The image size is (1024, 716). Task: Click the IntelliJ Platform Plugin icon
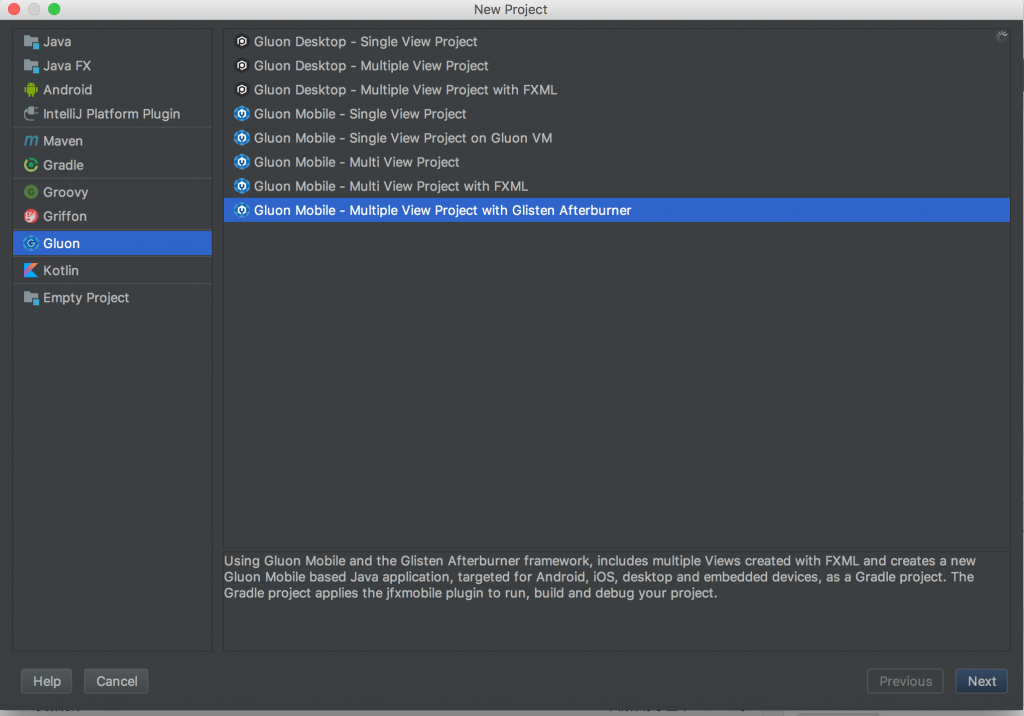[x=31, y=114]
